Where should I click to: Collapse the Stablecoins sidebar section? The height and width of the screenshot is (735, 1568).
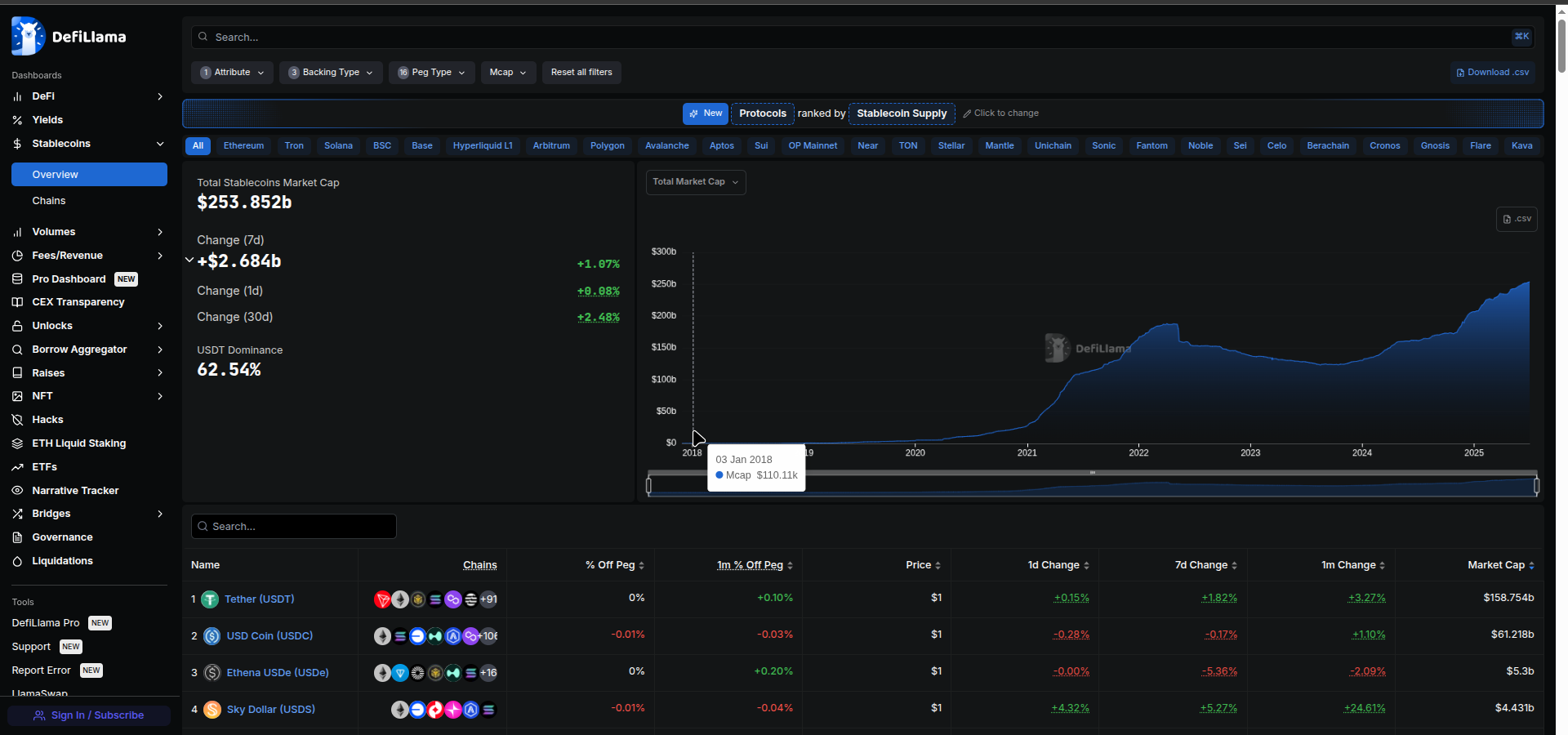(x=160, y=144)
